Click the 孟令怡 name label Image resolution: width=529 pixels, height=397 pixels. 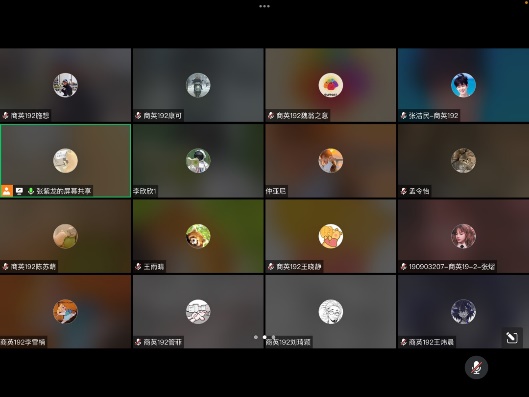click(x=419, y=191)
